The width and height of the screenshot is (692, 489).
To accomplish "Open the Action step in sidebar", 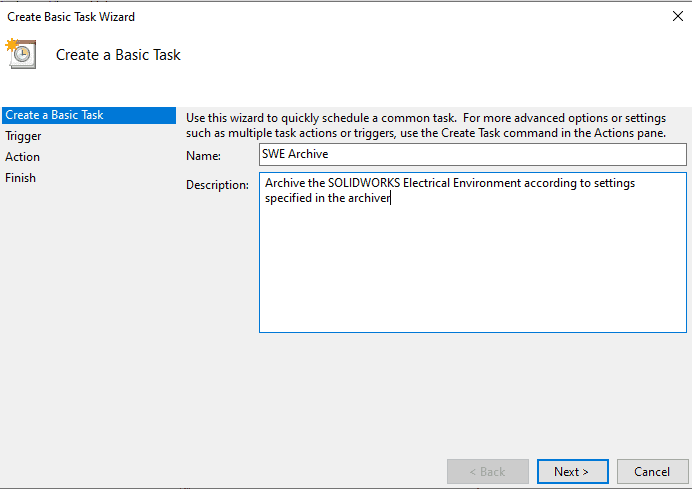I will pyautogui.click(x=23, y=157).
